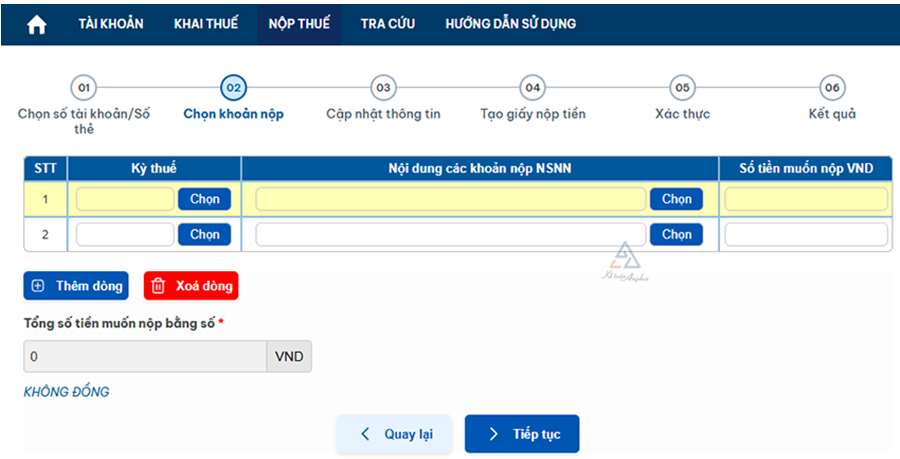Click step 02 circle Chọn khoản nộp
This screenshot has width=900, height=459.
tap(233, 88)
